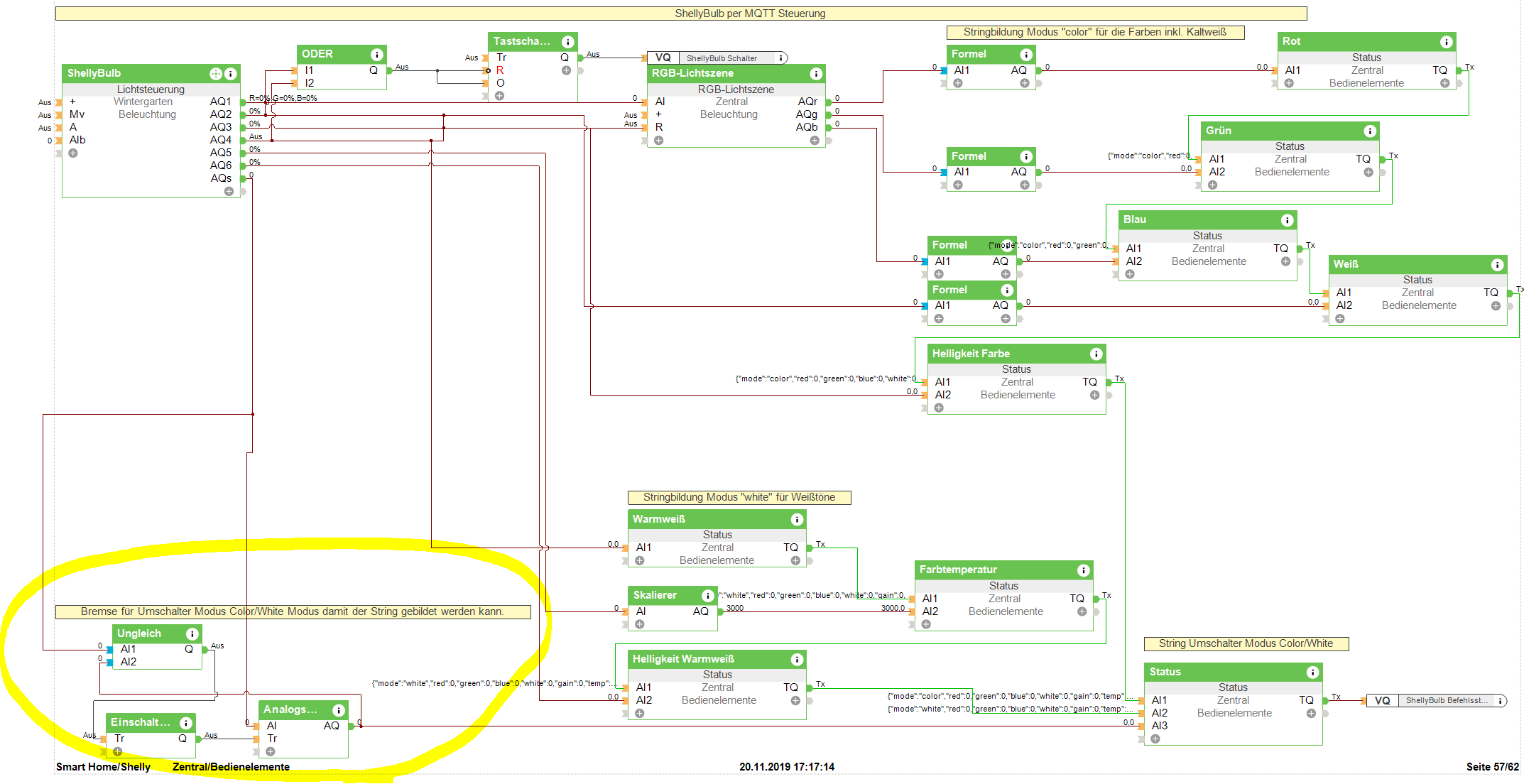Click the crosshair icon on ShellyBulb block
Image resolution: width=1524 pixels, height=784 pixels.
(x=216, y=74)
